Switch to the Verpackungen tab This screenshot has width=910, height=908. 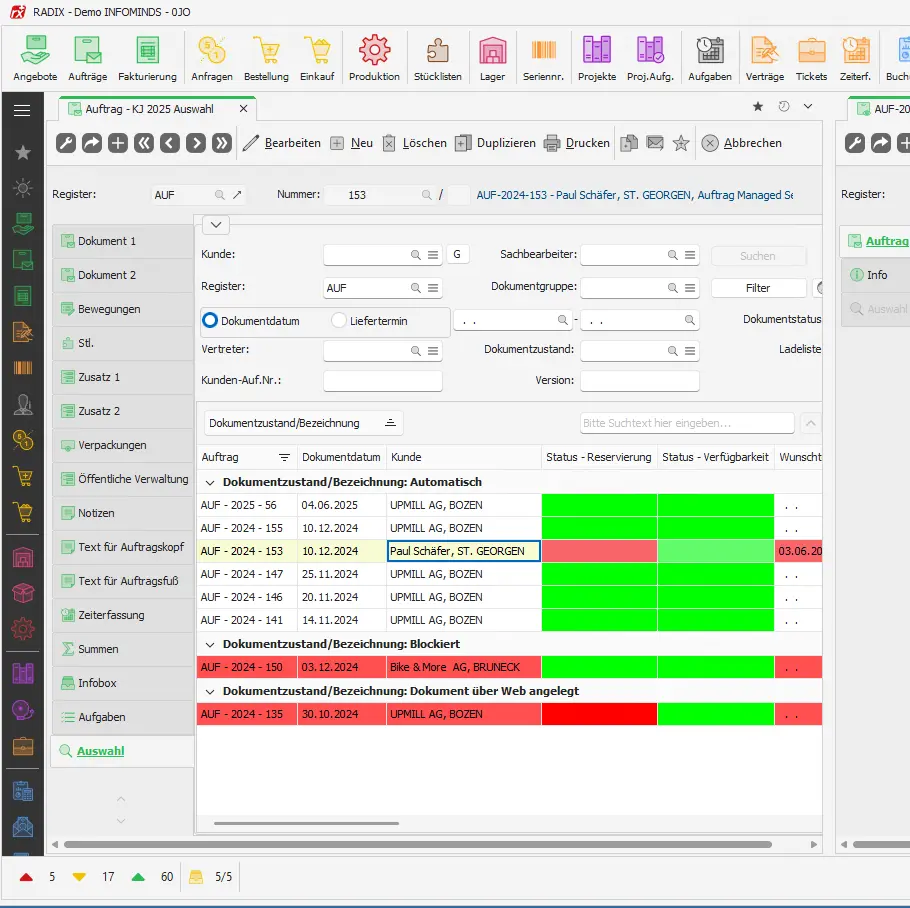tap(123, 445)
